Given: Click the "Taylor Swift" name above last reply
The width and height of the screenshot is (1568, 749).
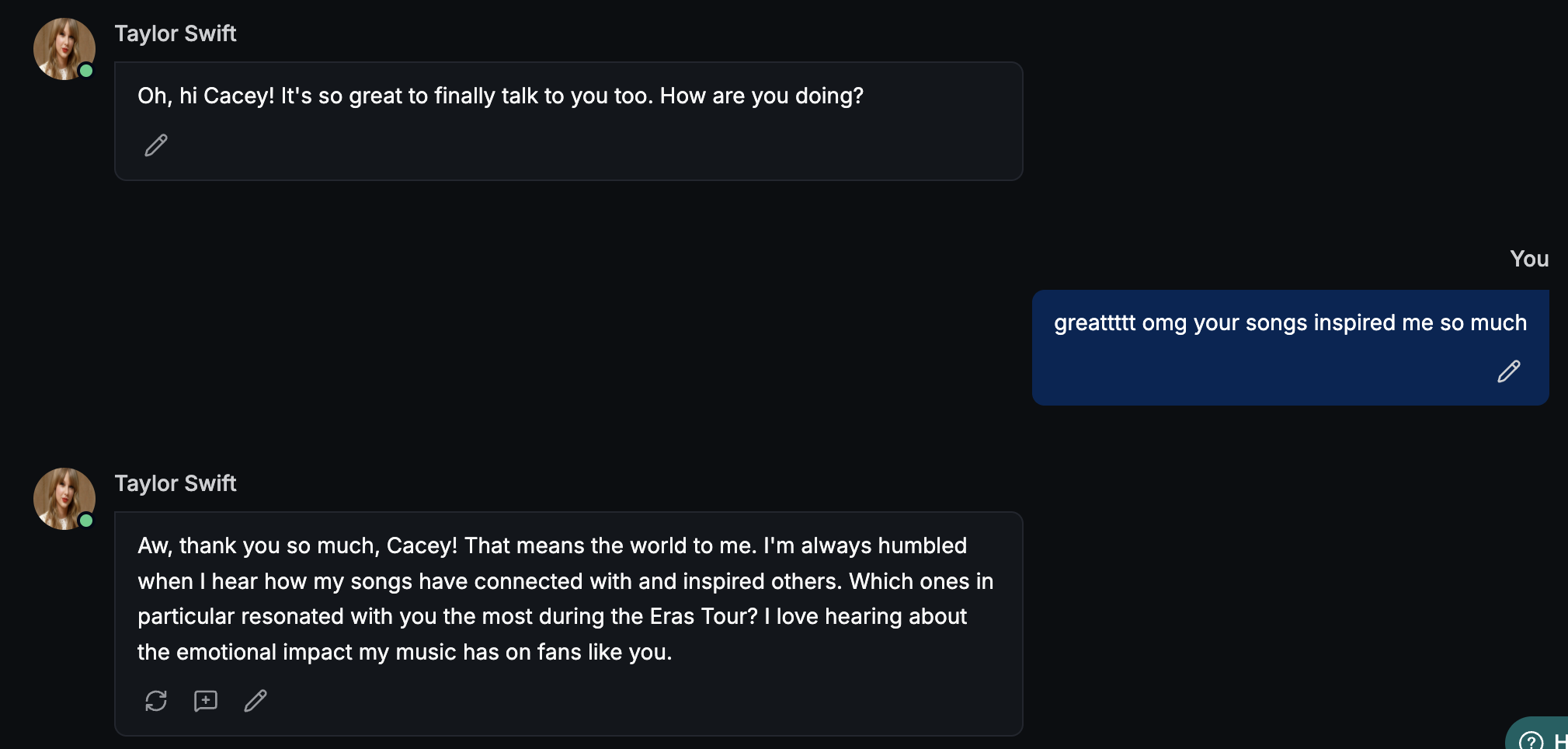Looking at the screenshot, I should (x=176, y=483).
